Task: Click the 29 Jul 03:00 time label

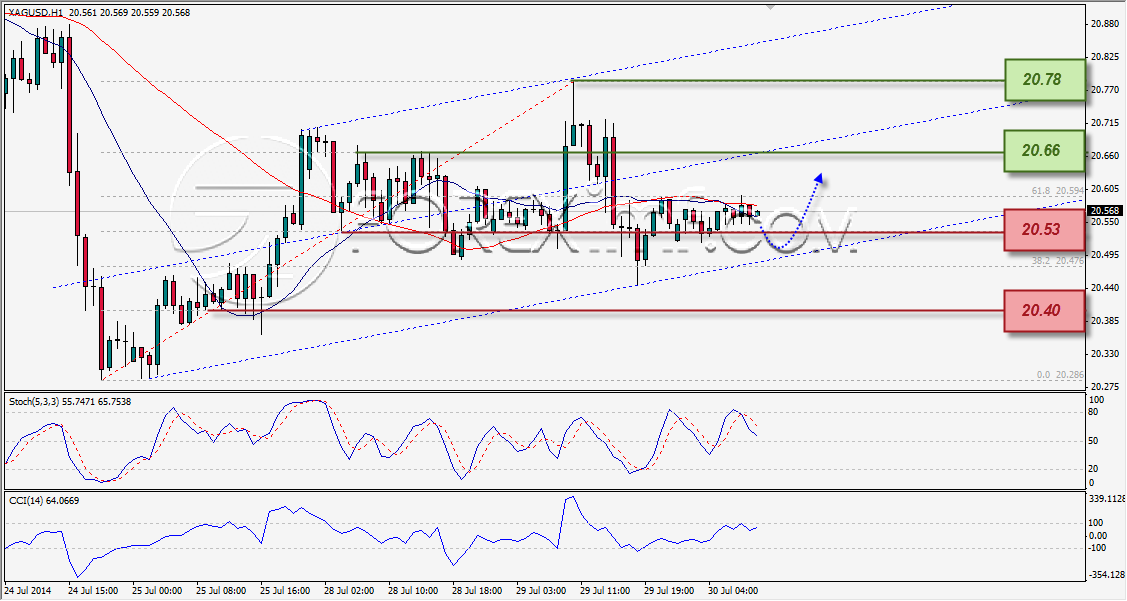Action: pyautogui.click(x=541, y=590)
